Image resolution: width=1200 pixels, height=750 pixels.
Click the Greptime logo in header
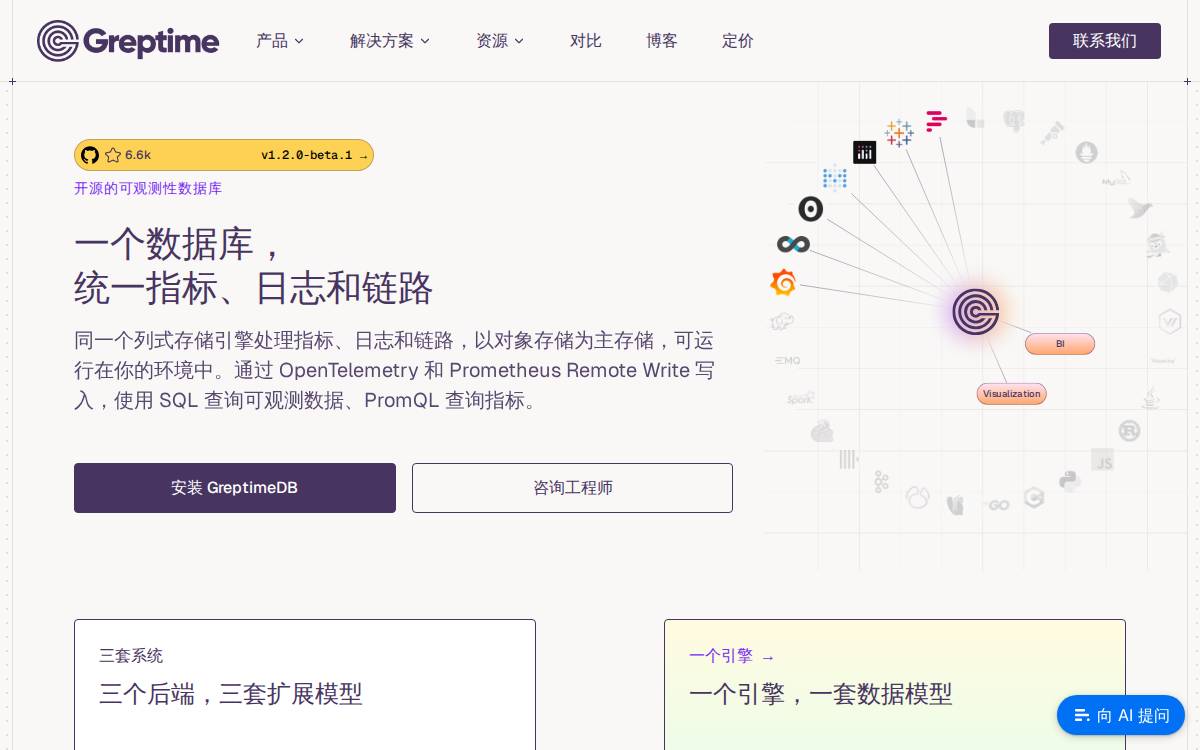pos(128,41)
